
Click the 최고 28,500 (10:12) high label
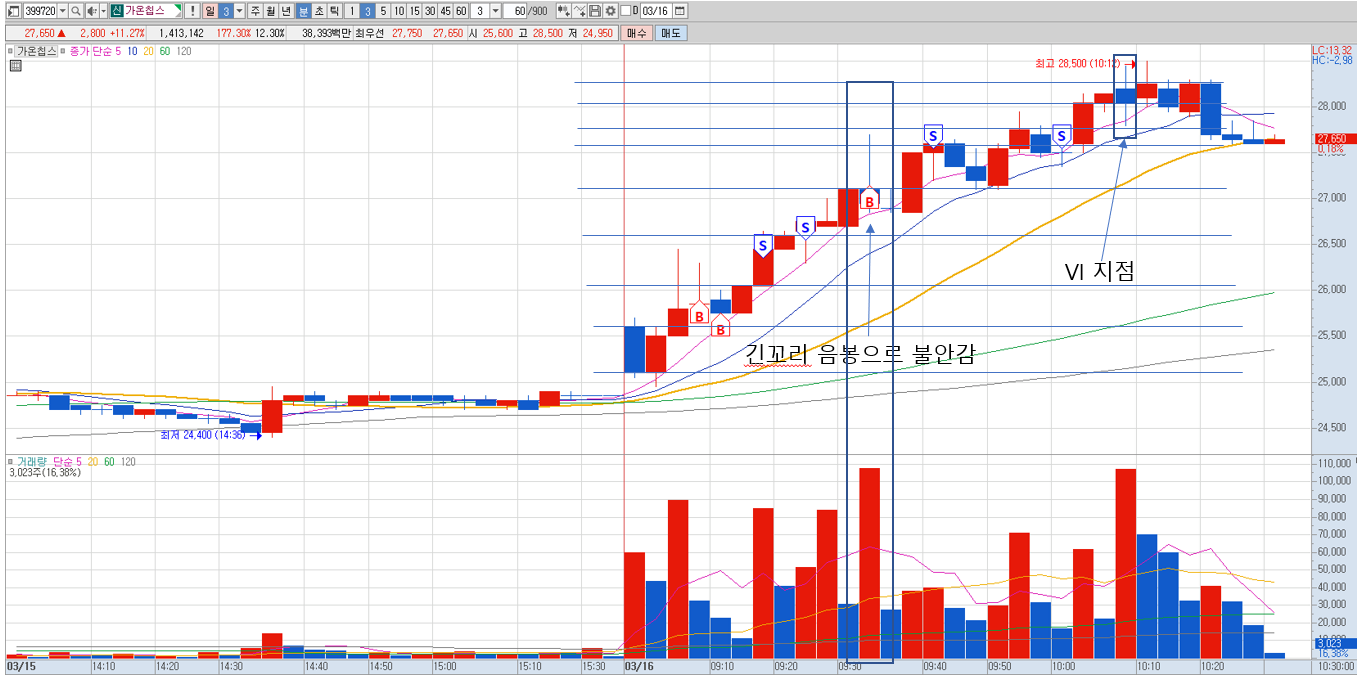coord(1077,63)
